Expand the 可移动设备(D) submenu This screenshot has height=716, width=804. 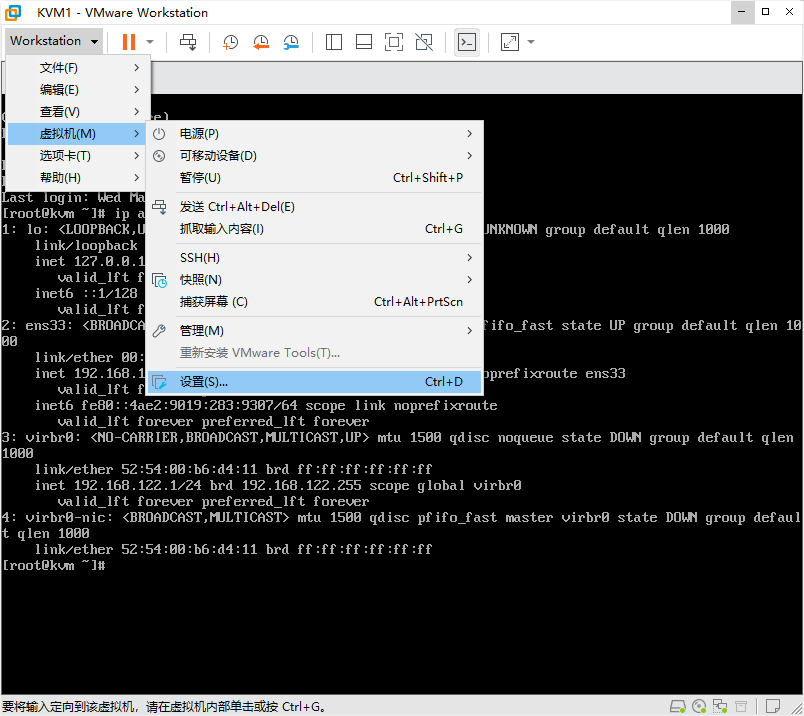coord(315,156)
